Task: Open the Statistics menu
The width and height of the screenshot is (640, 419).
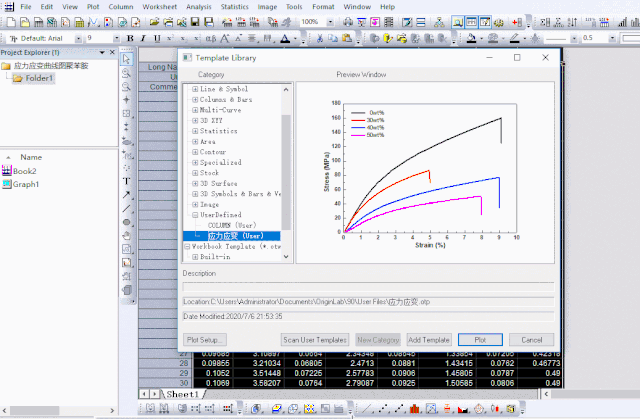Action: (x=234, y=7)
